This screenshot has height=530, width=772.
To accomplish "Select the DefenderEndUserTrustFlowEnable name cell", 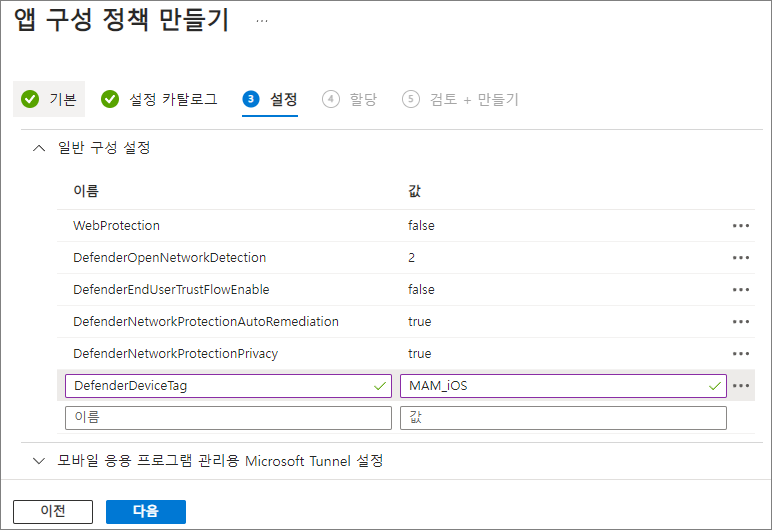I will pos(171,290).
